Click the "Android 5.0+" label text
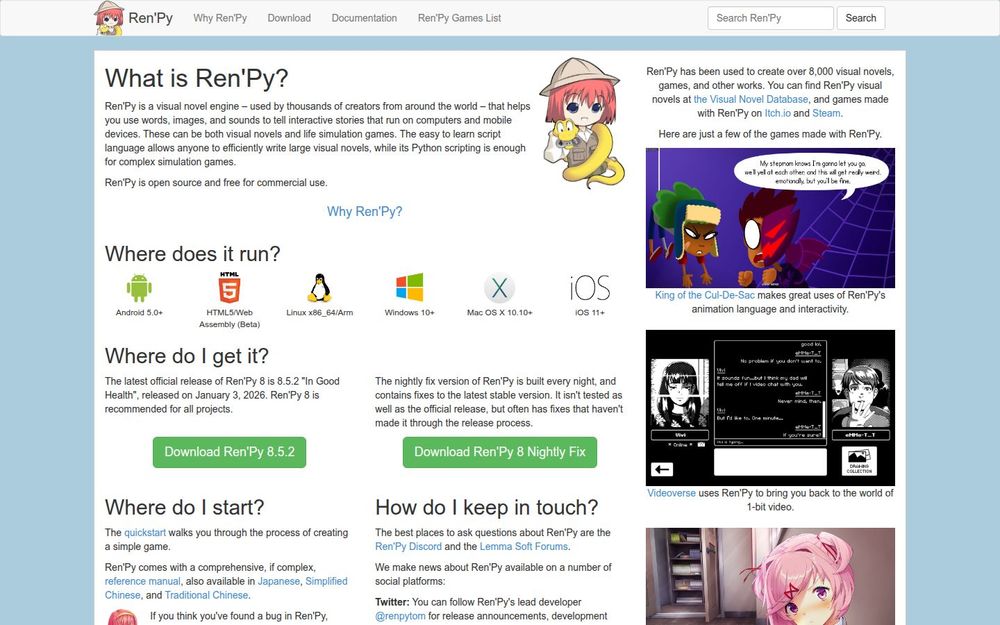This screenshot has width=1000, height=625. (x=139, y=312)
